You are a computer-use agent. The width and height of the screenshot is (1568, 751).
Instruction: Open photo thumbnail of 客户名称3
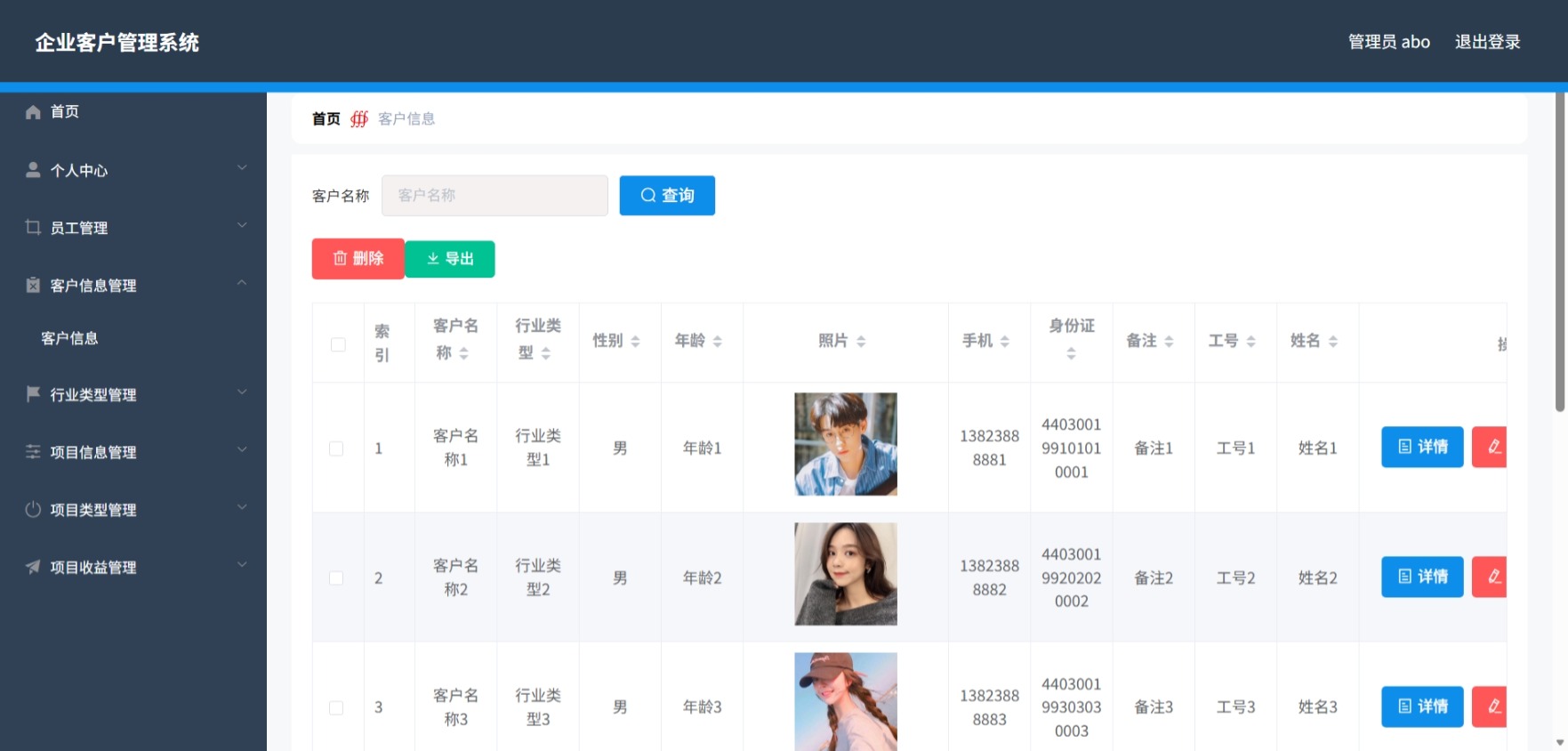click(846, 702)
